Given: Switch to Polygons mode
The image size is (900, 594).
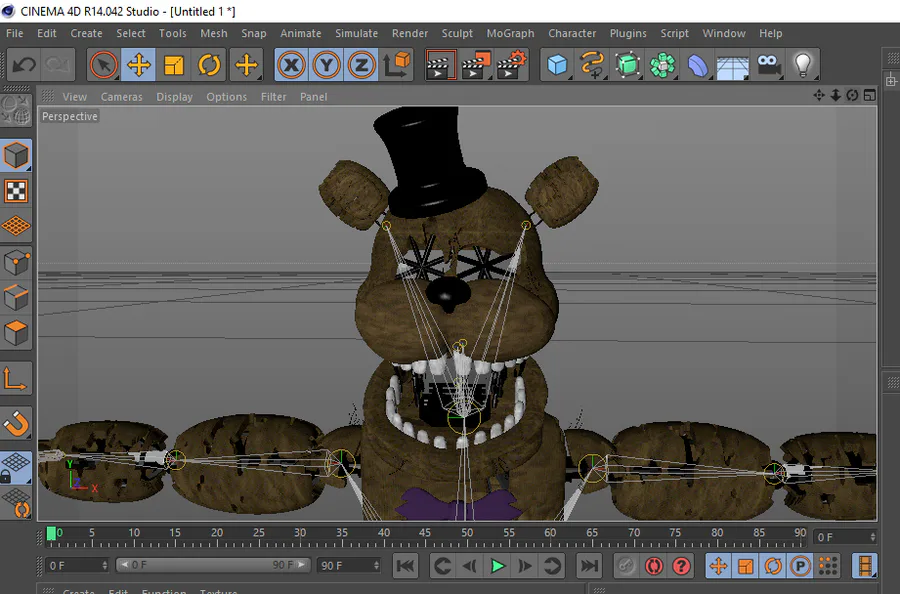Looking at the screenshot, I should point(16,333).
